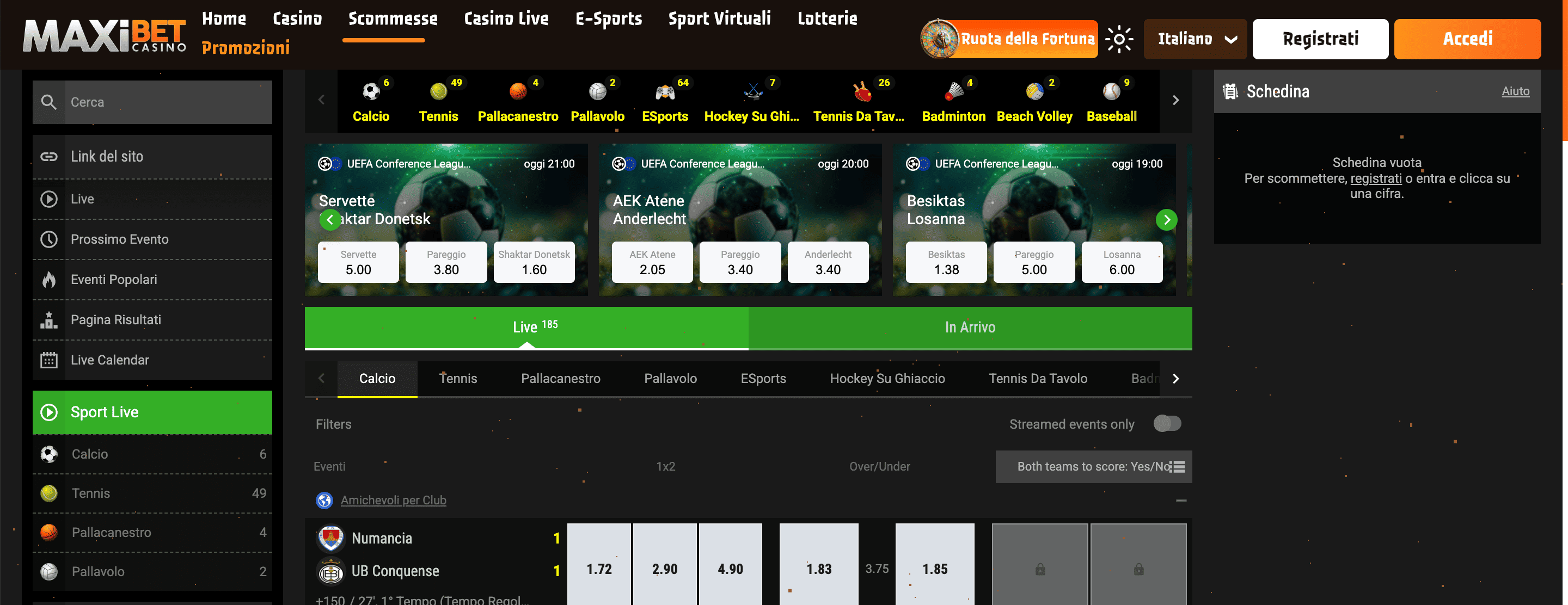
Task: Enable Streamed events only
Action: tap(1167, 423)
